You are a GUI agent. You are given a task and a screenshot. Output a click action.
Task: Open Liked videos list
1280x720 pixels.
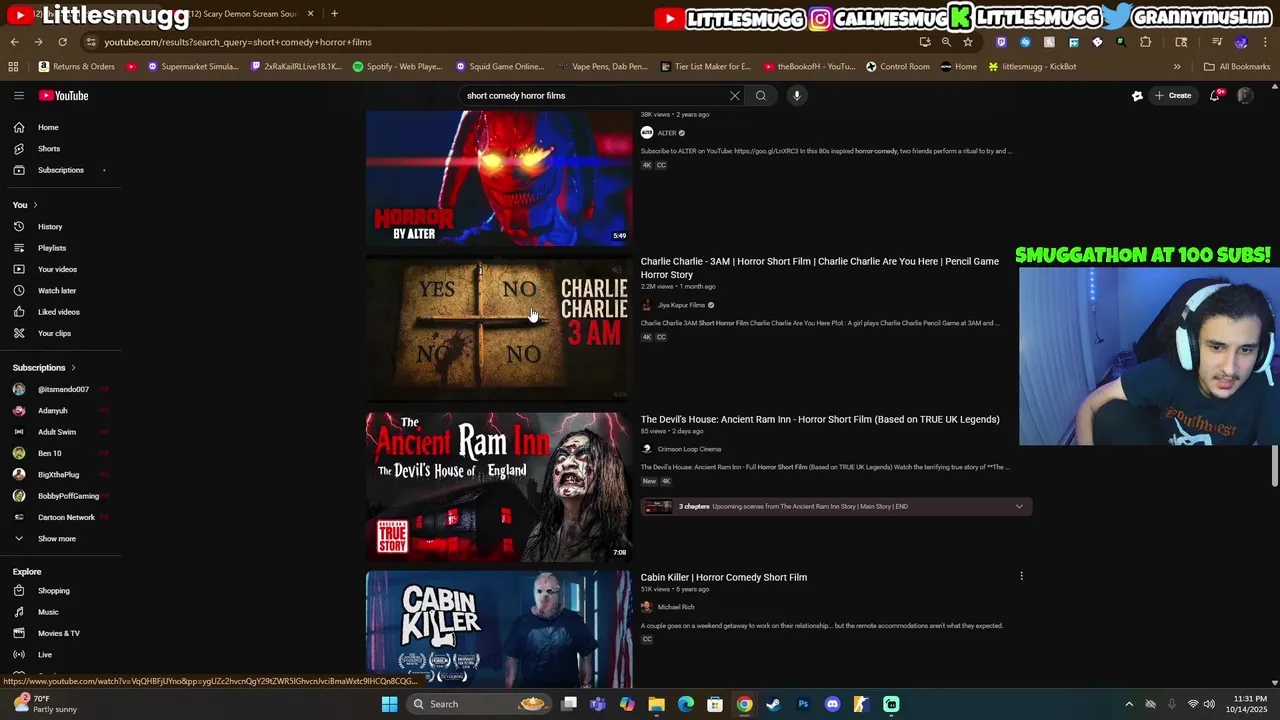click(x=60, y=312)
